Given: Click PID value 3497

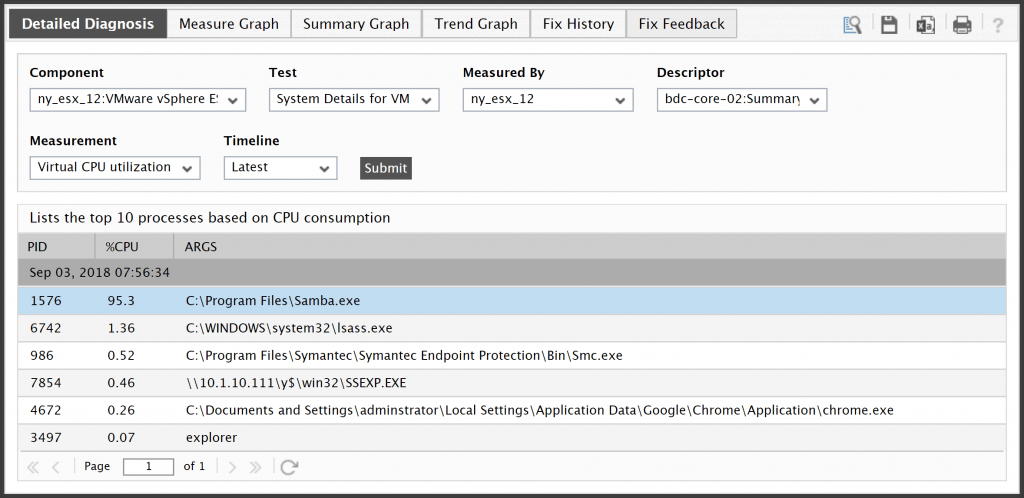Looking at the screenshot, I should [46, 438].
